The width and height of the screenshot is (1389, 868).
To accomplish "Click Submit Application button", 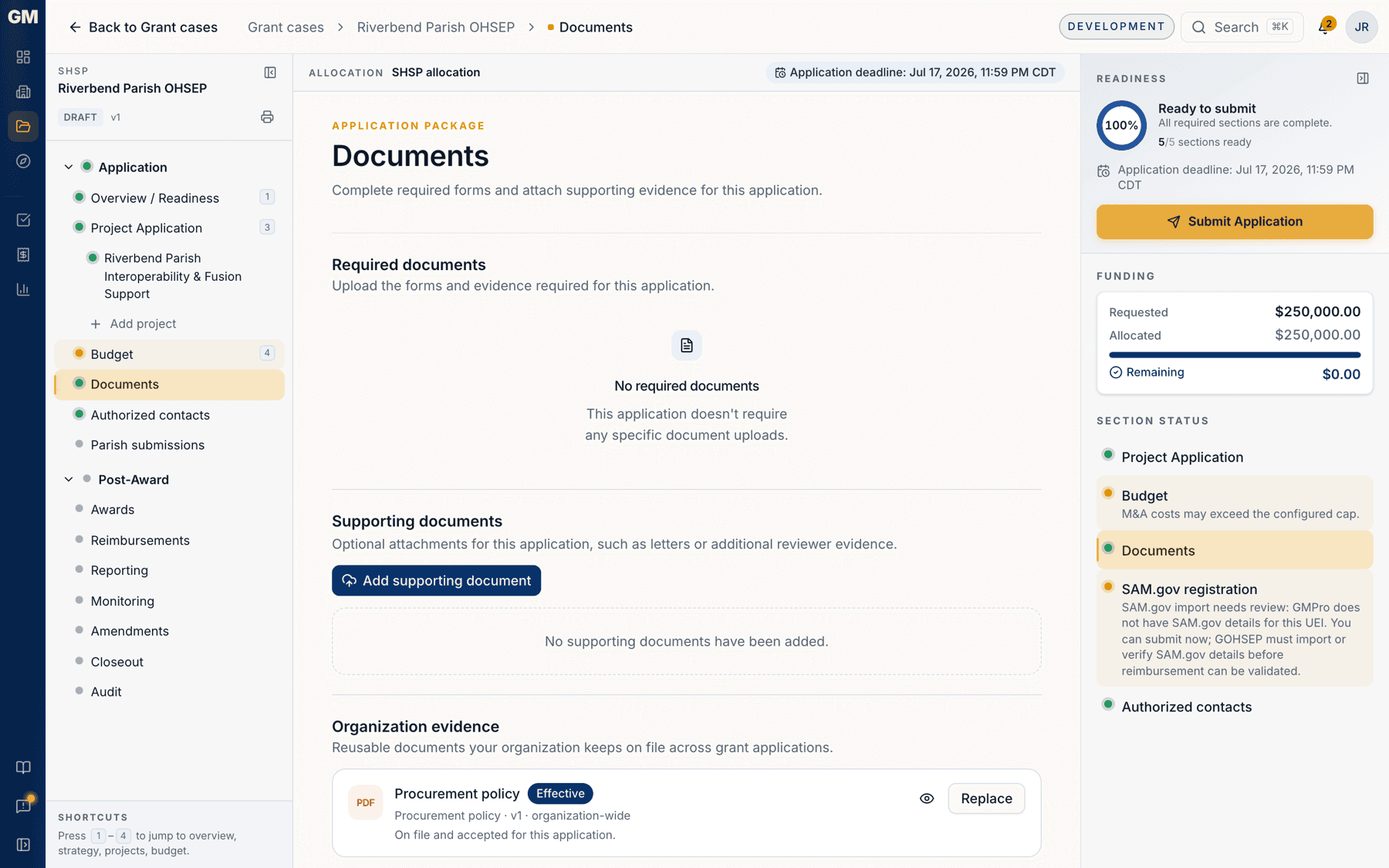I will coord(1235,221).
